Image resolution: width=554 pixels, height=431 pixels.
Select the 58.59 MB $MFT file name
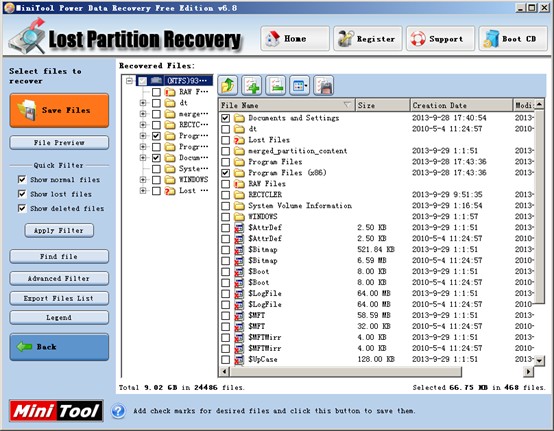point(257,315)
